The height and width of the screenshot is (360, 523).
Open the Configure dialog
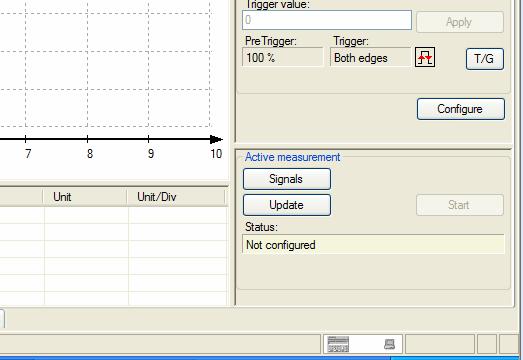pos(461,109)
